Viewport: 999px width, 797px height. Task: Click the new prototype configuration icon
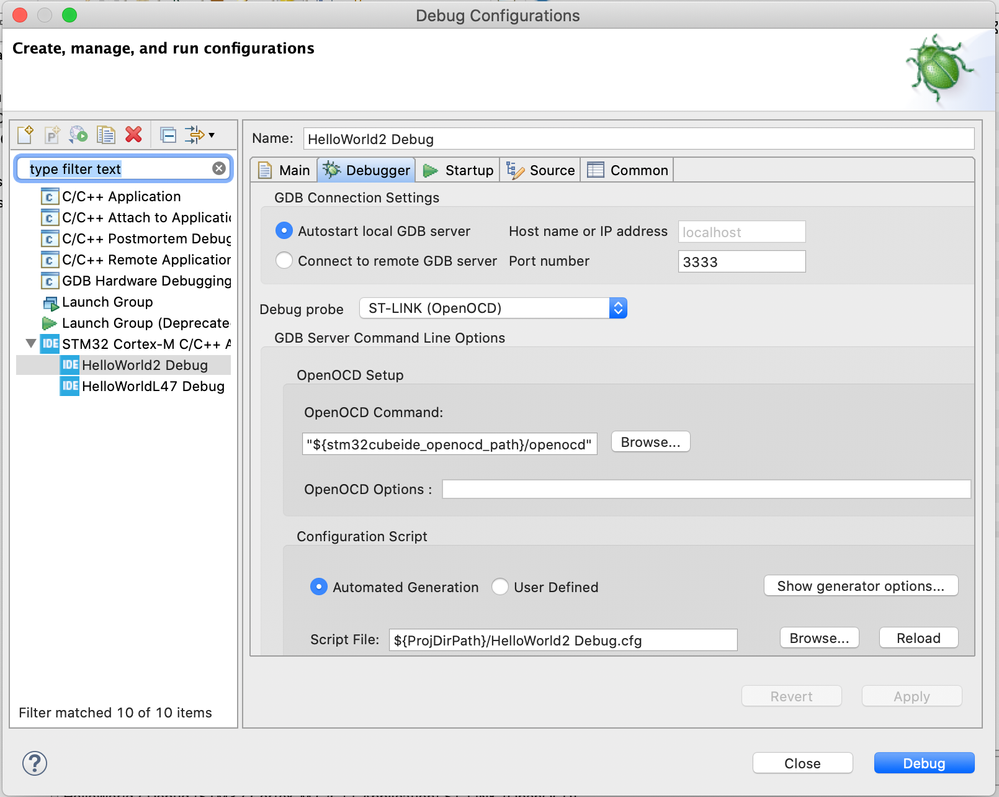pos(52,134)
